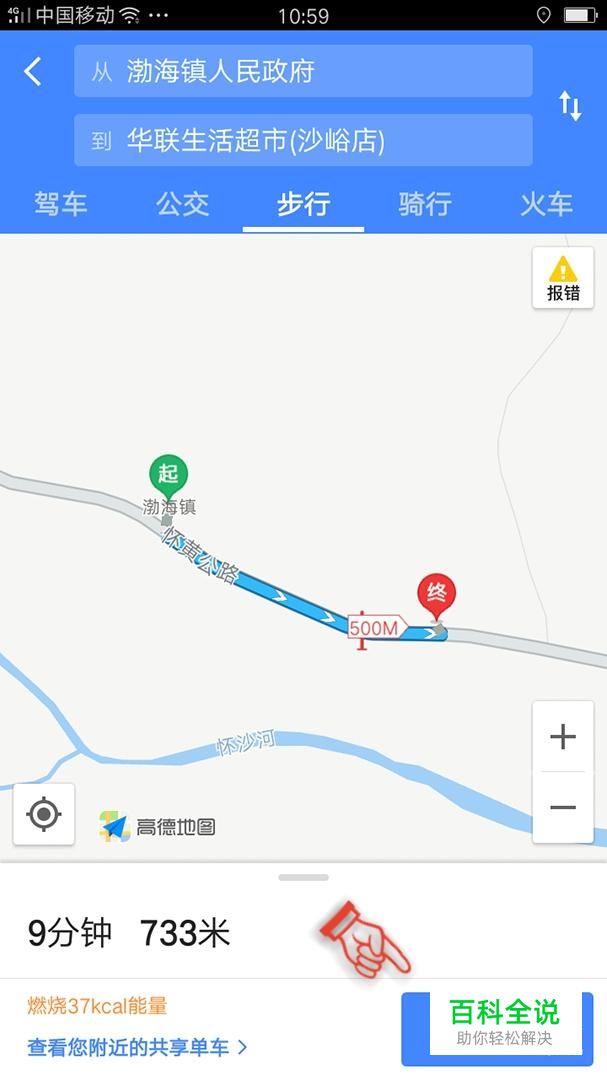Edit the 渤海镇人民政府 origin field
Viewport: 607px width, 1080px height.
303,71
